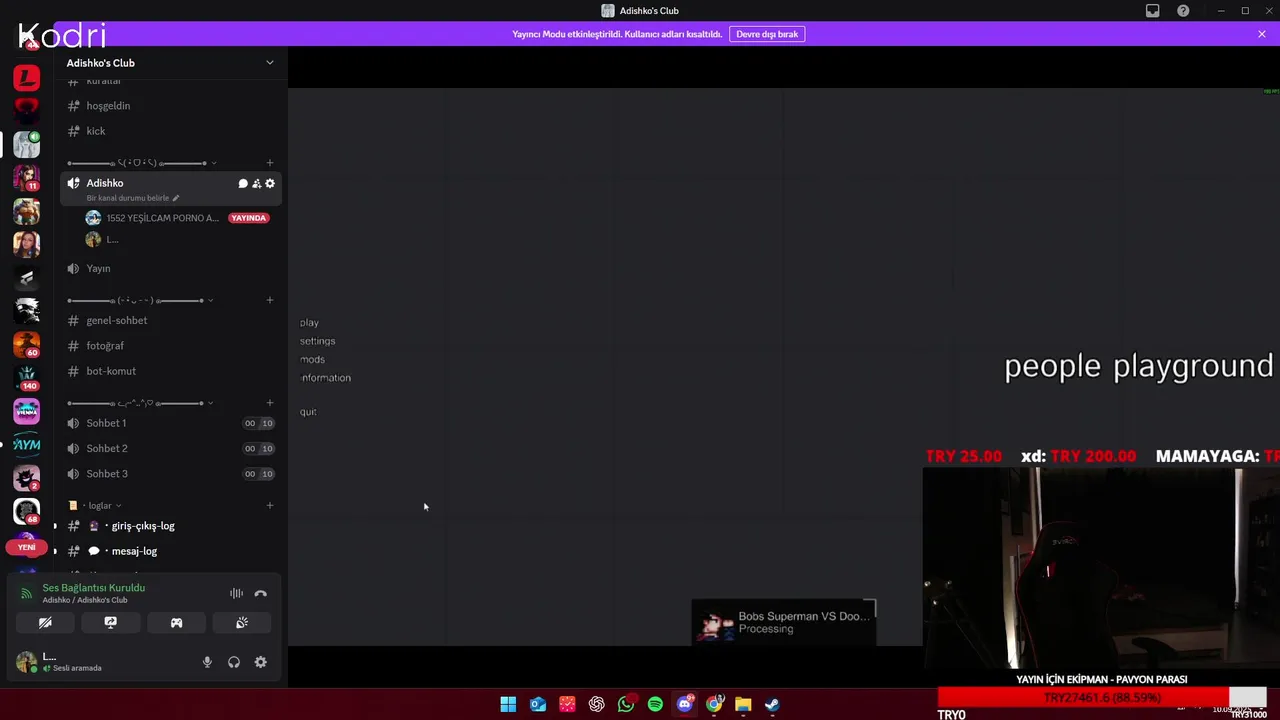Open user profile avatar in bottom panel
This screenshot has height=720, width=1280.
coord(27,662)
